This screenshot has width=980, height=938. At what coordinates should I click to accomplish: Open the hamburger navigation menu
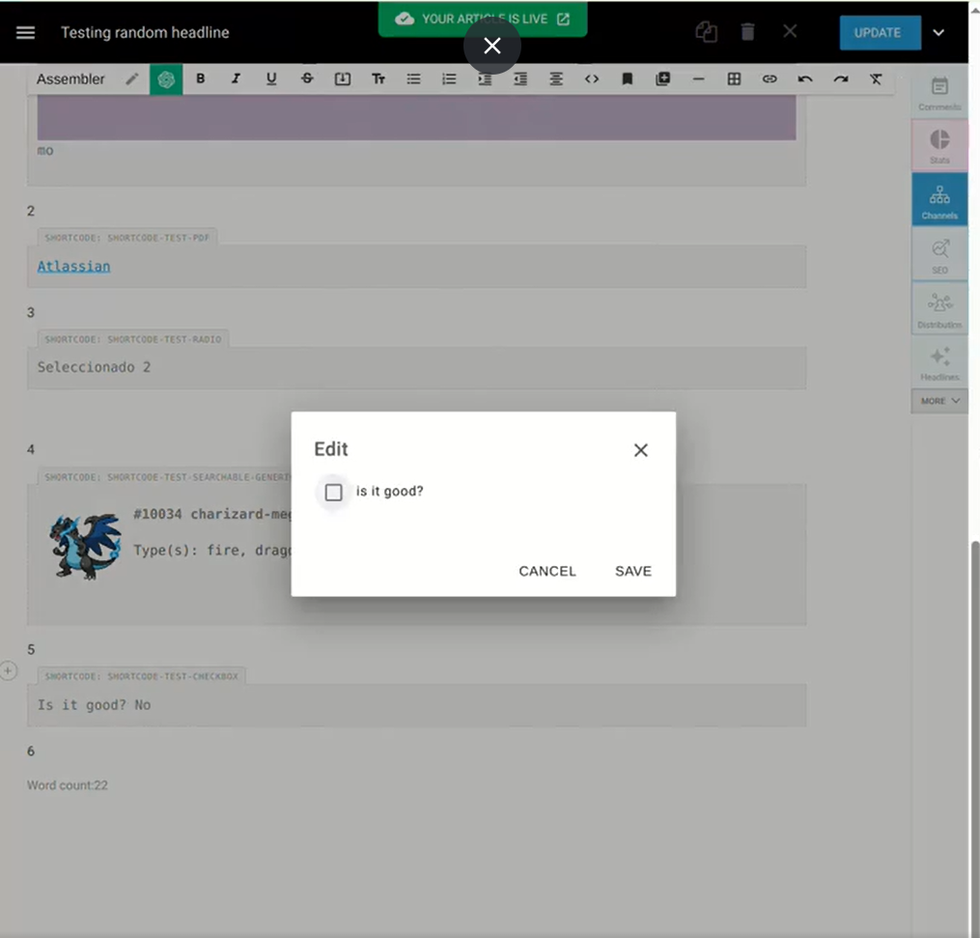26,32
